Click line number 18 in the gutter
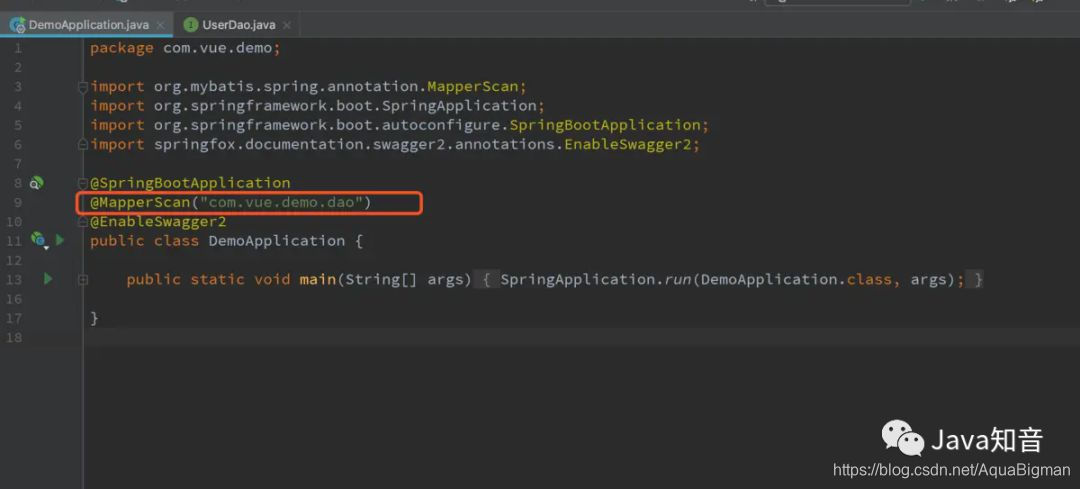Screen dimensions: 1080x489 [x=14, y=337]
